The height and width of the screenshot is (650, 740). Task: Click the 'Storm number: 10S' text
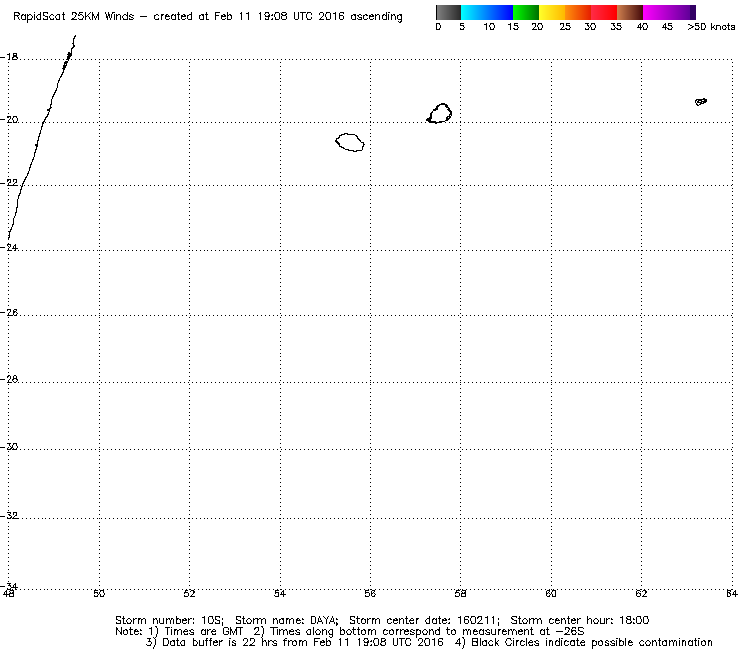click(x=168, y=620)
